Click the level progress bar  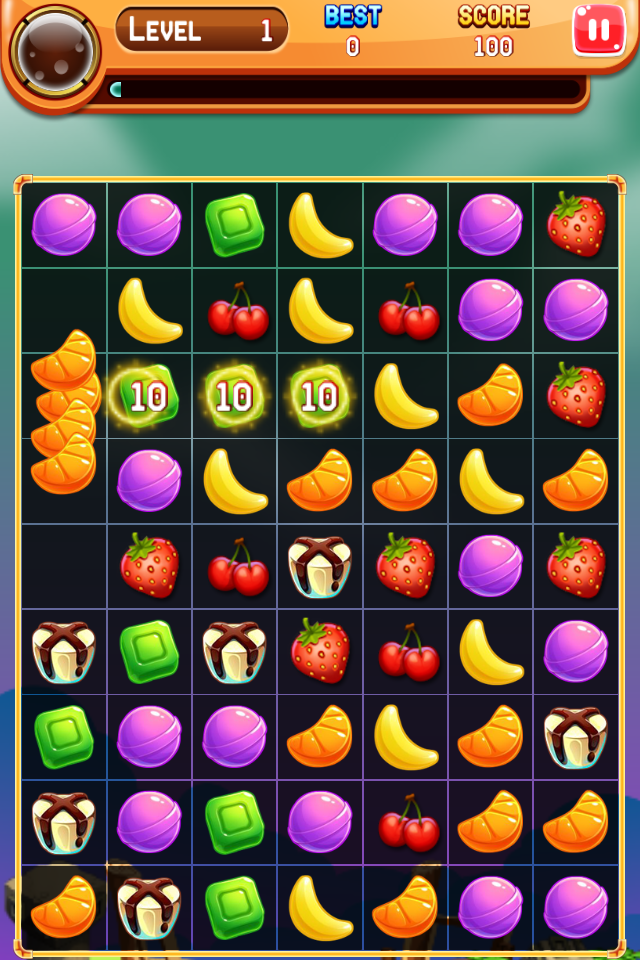point(345,90)
